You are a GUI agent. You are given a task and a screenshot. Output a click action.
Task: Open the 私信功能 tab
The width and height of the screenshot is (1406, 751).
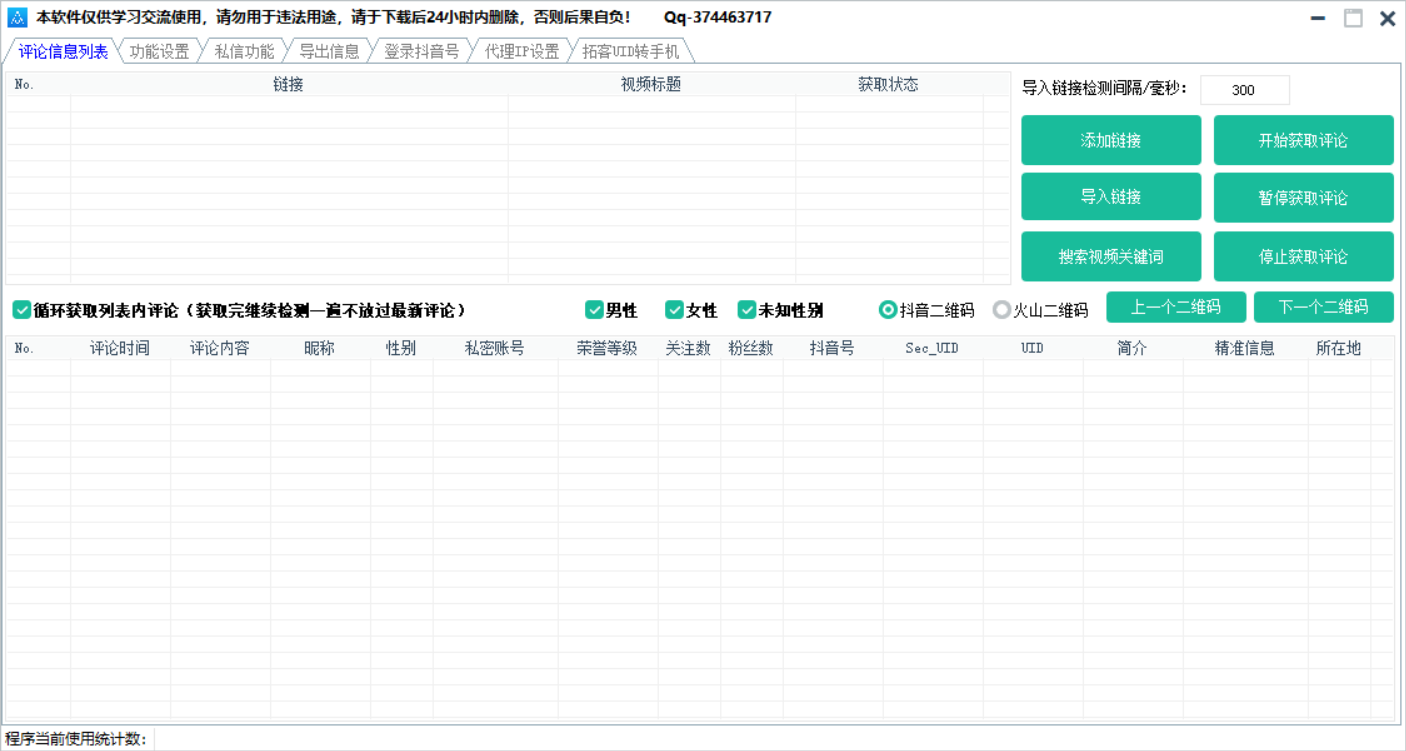243,51
